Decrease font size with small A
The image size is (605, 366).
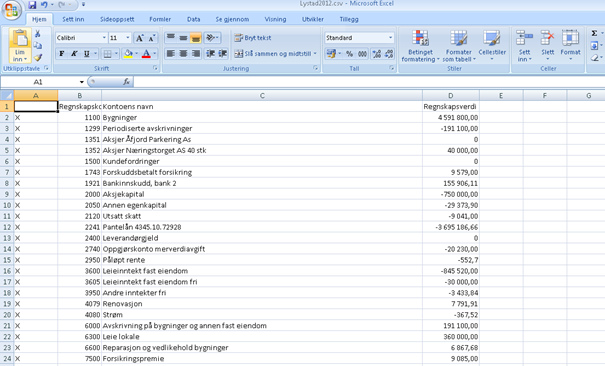tap(152, 38)
